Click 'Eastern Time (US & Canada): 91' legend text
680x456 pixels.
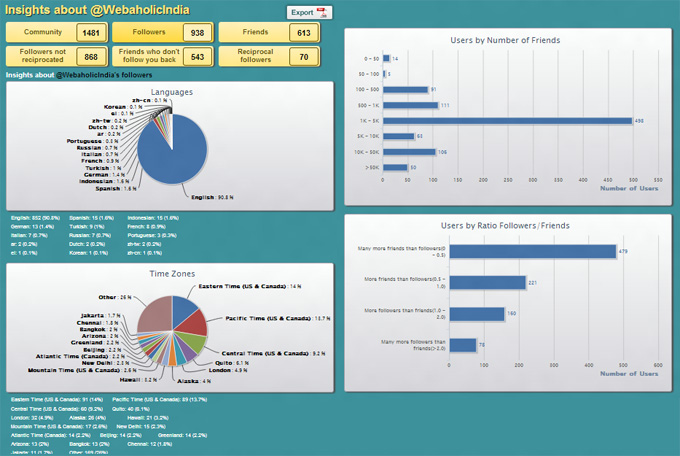(x=57, y=399)
